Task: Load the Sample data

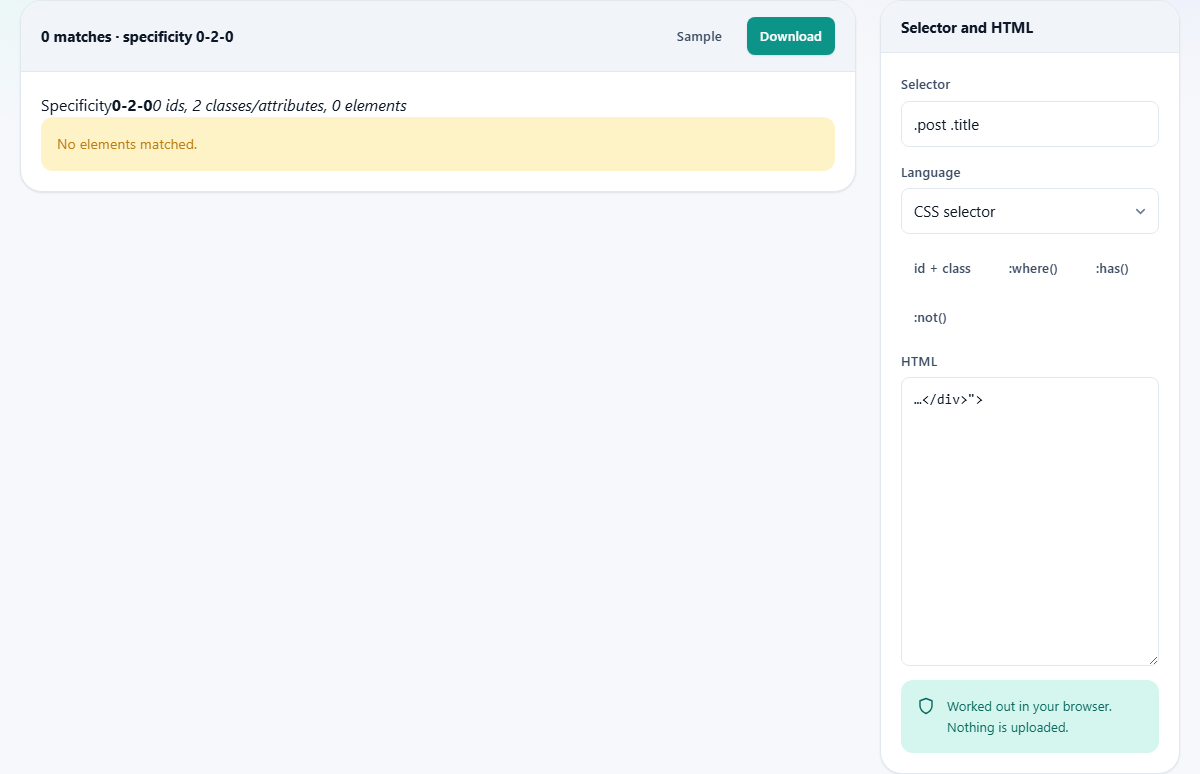Action: coord(699,36)
